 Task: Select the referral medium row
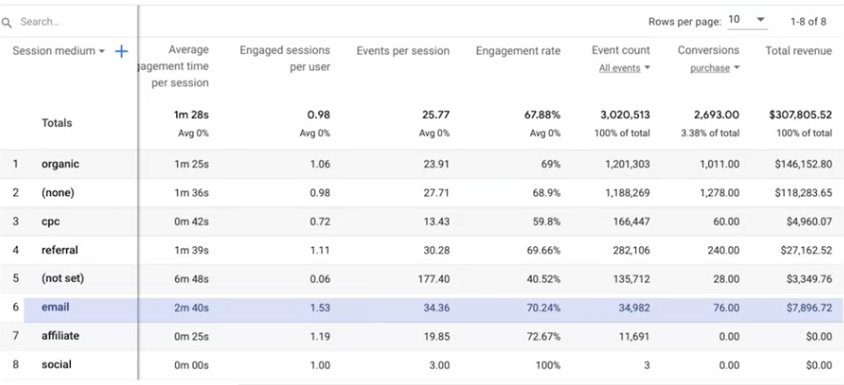422,250
